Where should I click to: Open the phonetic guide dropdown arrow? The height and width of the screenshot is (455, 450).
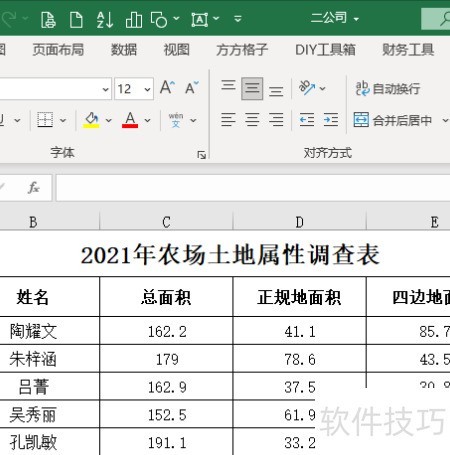193,120
